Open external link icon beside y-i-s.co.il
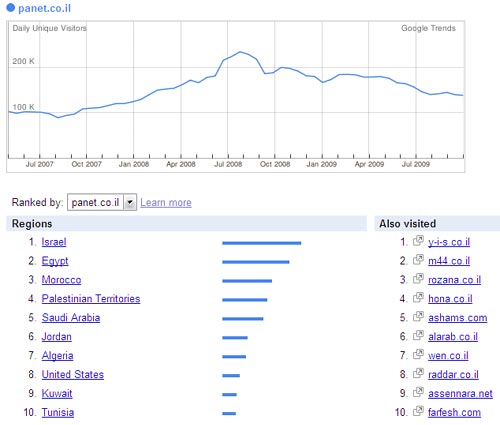 pyautogui.click(x=418, y=240)
